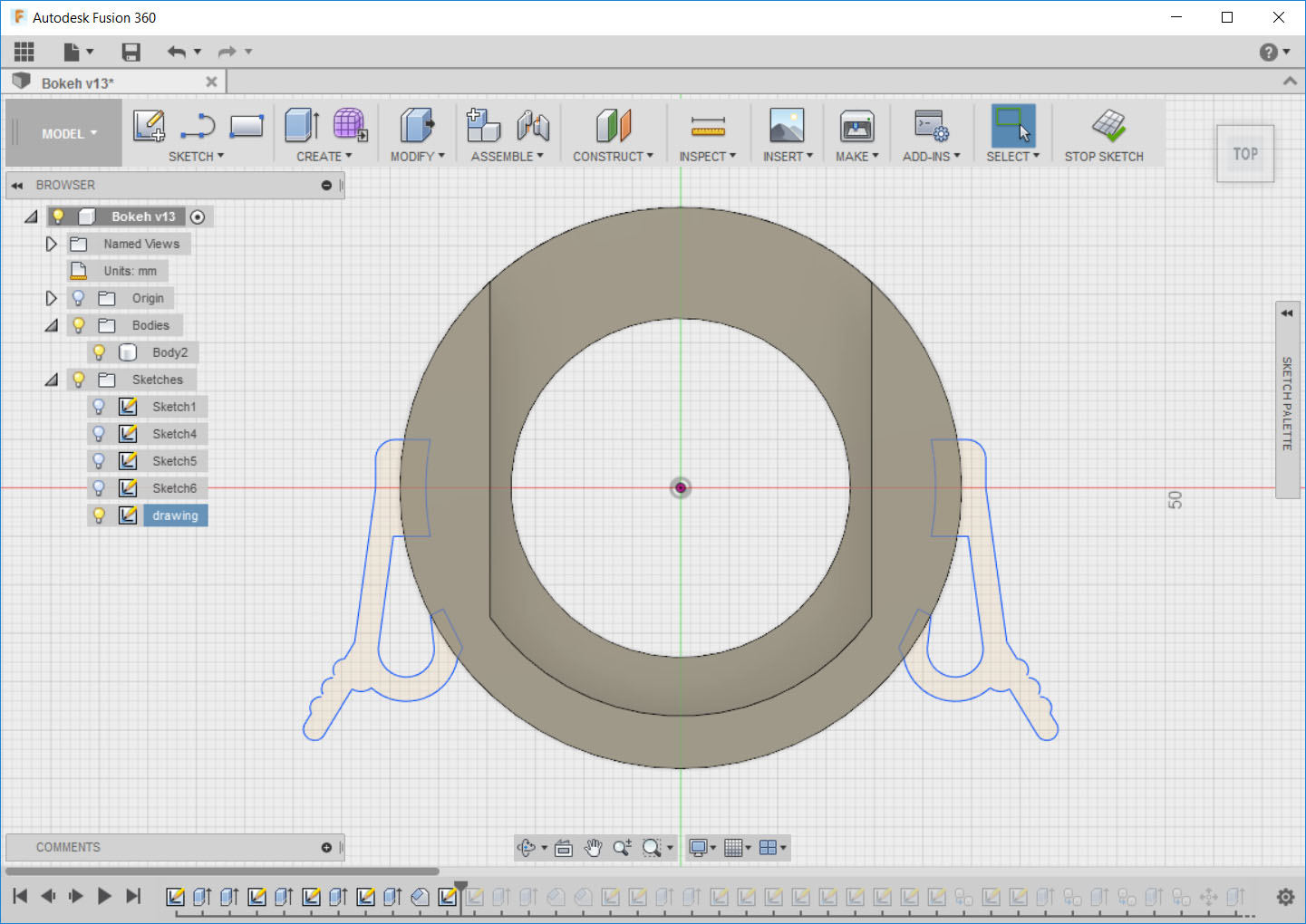Viewport: 1306px width, 924px height.
Task: Collapse the Sketches folder
Action: click(x=51, y=380)
